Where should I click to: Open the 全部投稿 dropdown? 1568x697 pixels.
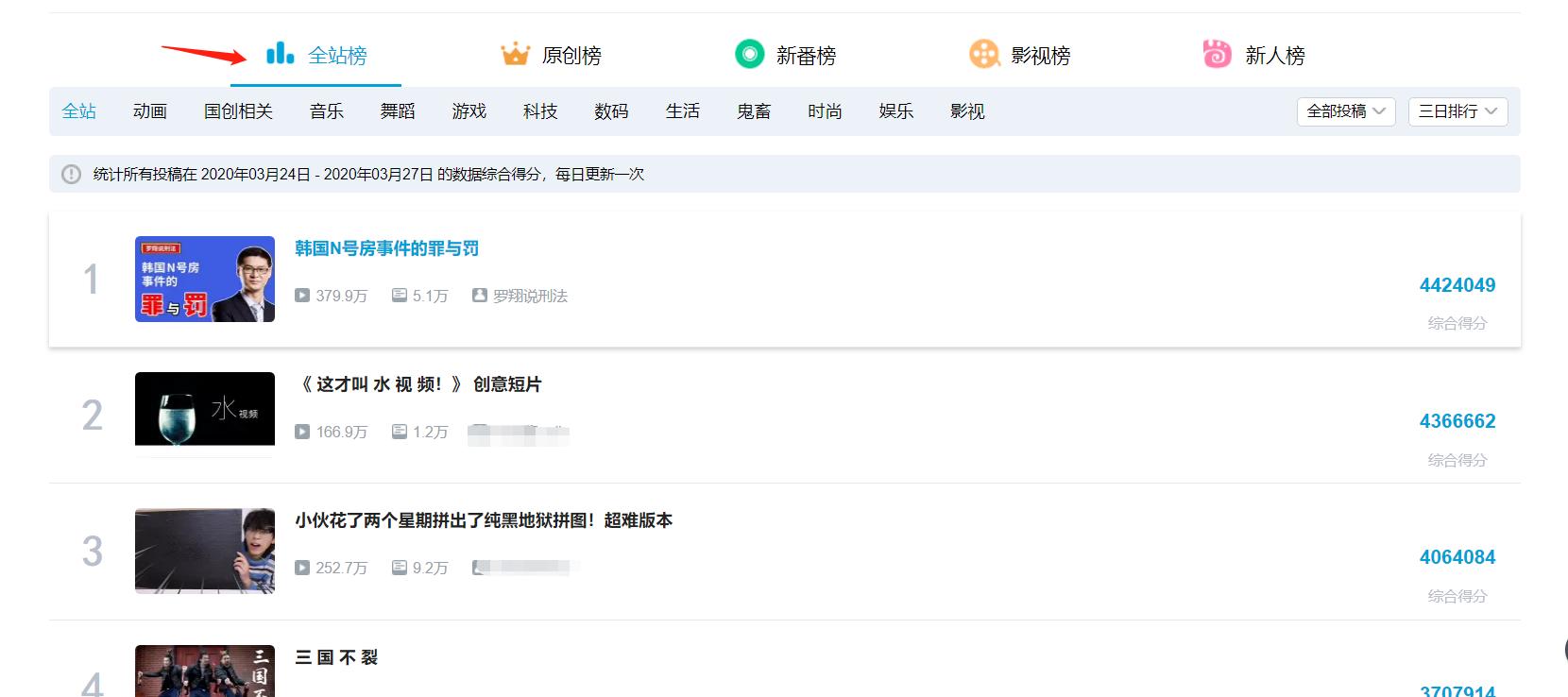(x=1346, y=111)
